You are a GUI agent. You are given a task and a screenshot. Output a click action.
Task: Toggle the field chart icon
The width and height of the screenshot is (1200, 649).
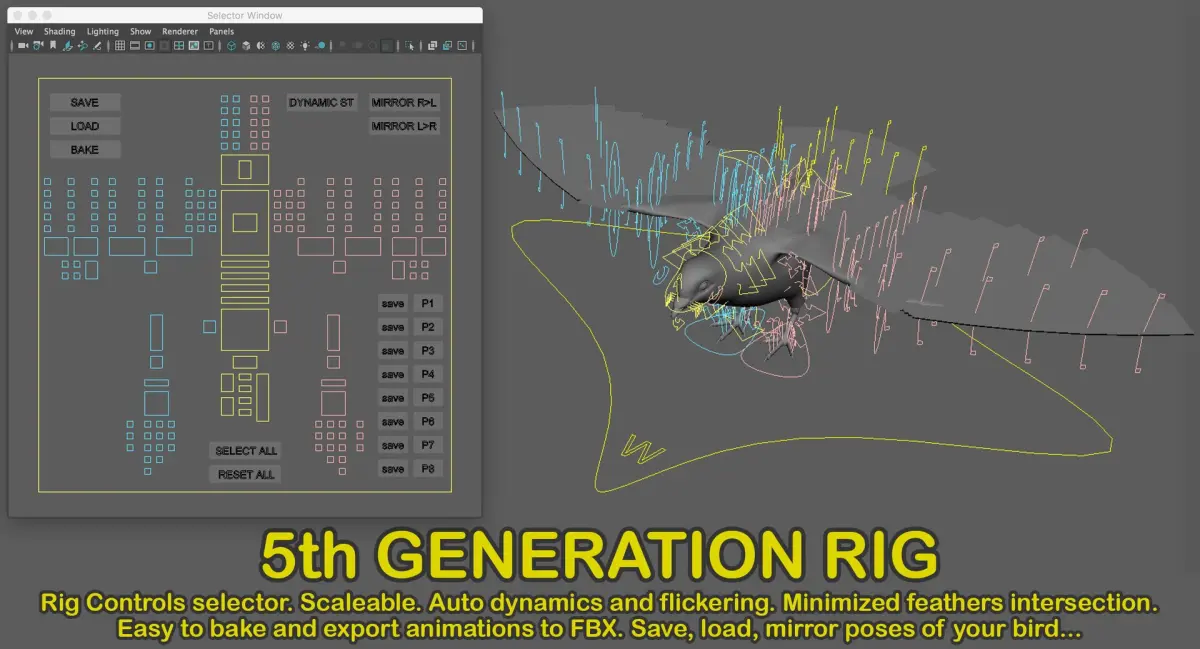(178, 45)
